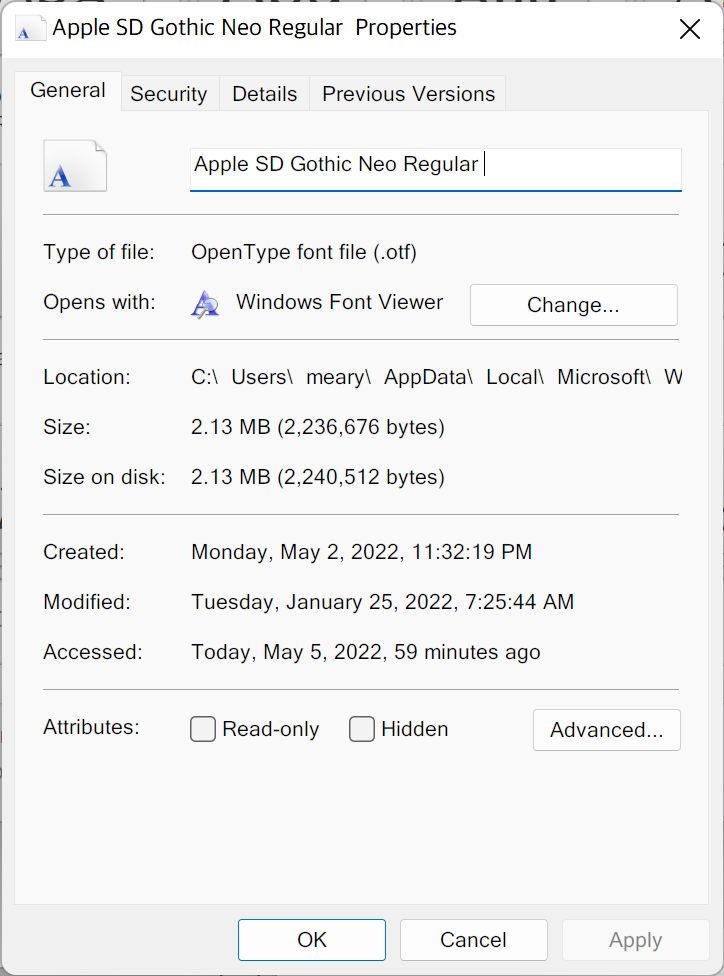This screenshot has width=724, height=976.
Task: Click the window title Apple SD Gothic Neo Regular Properties
Action: tap(254, 28)
